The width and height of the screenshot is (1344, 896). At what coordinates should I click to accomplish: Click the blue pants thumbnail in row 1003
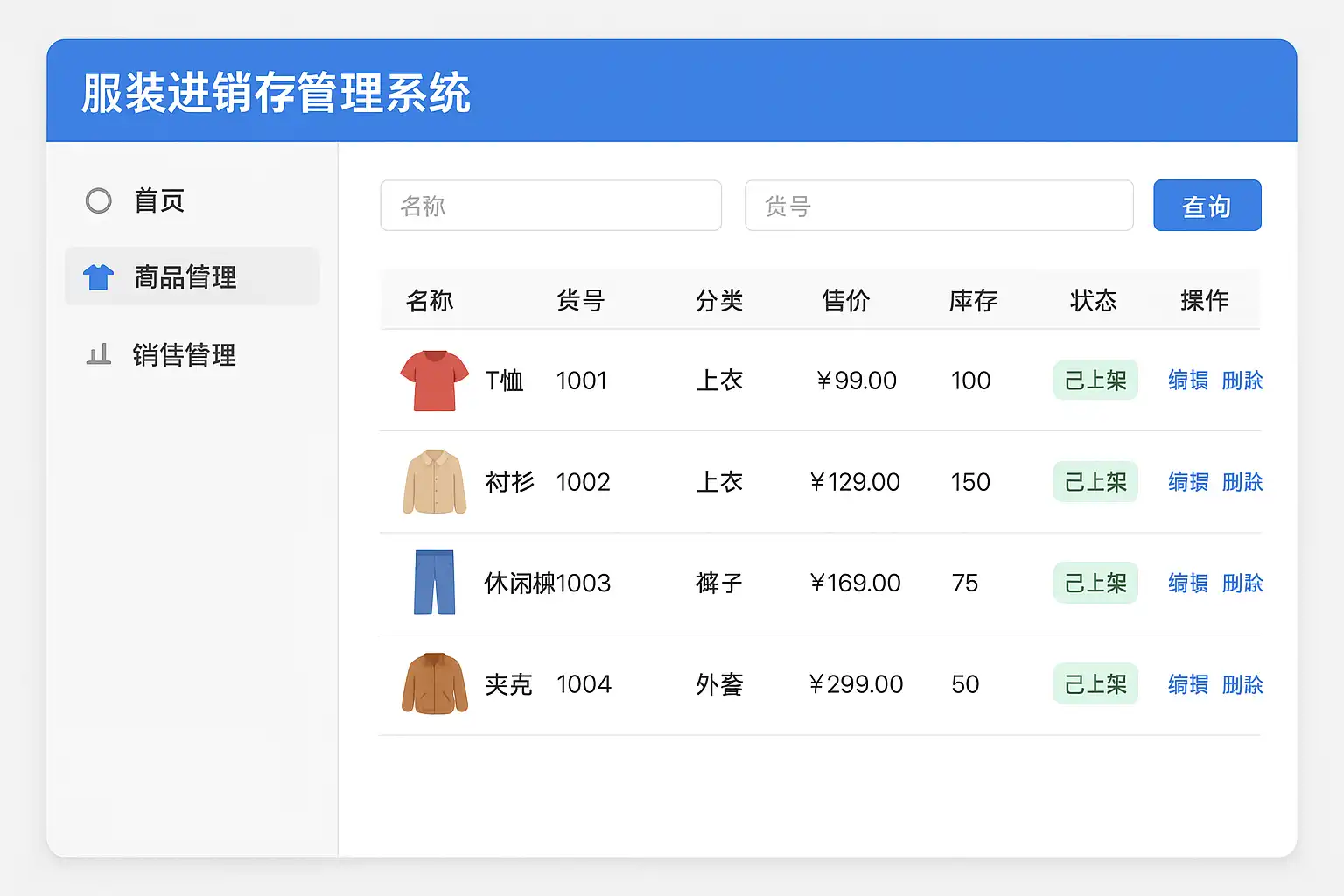(x=435, y=583)
